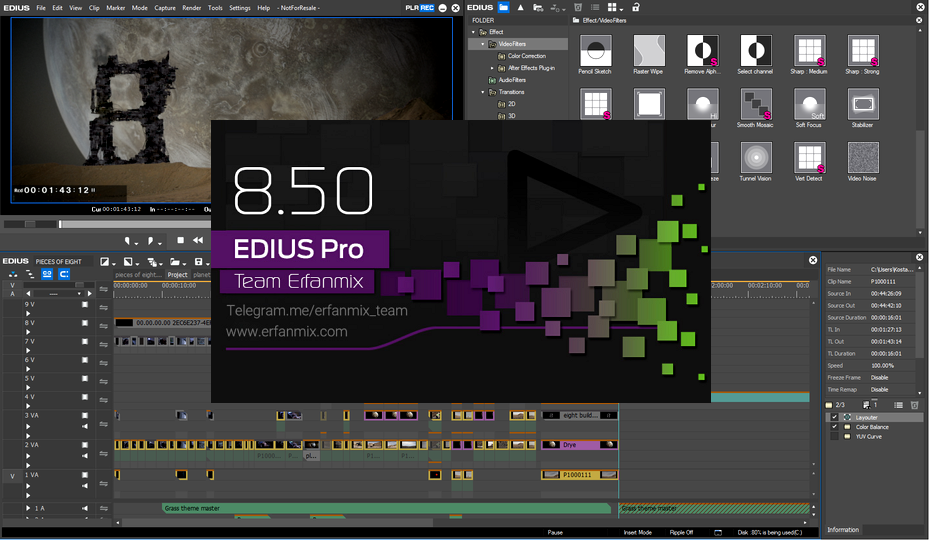Open the Render menu

tap(191, 8)
